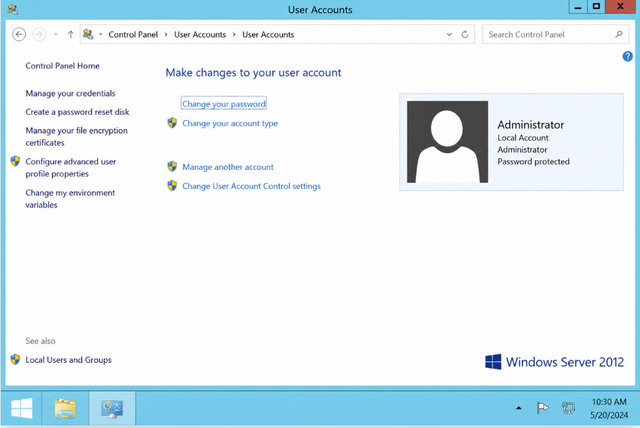
Task: Open the recent locations dropdown arrow
Action: point(56,34)
